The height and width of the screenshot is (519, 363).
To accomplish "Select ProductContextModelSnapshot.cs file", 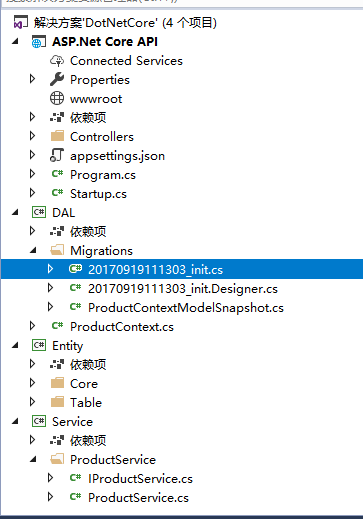I will pos(186,307).
